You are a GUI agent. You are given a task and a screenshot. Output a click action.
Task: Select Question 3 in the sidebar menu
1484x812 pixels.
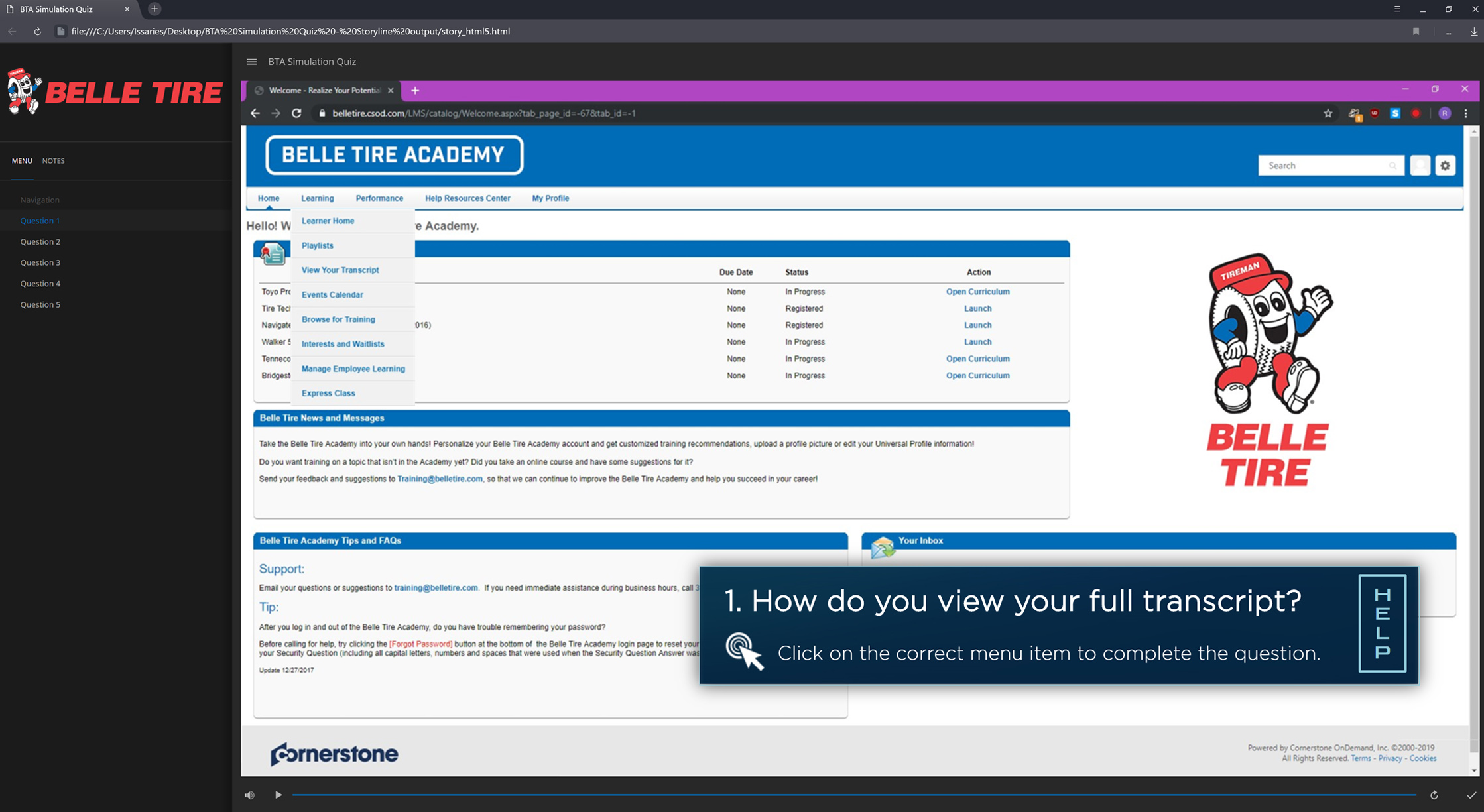point(40,262)
